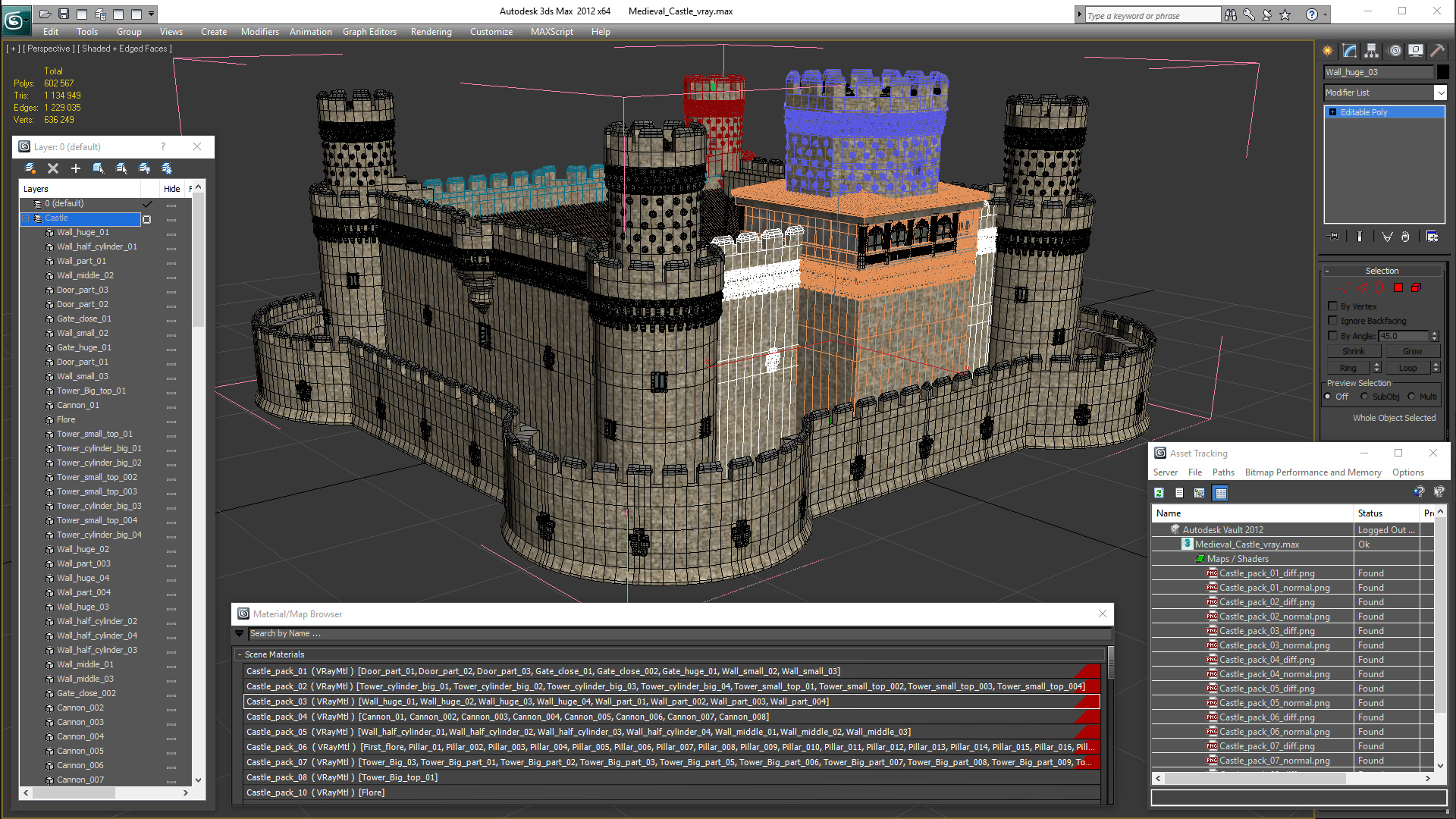Click Configure Modifier Sets icon
The image size is (1456, 819).
[1432, 237]
